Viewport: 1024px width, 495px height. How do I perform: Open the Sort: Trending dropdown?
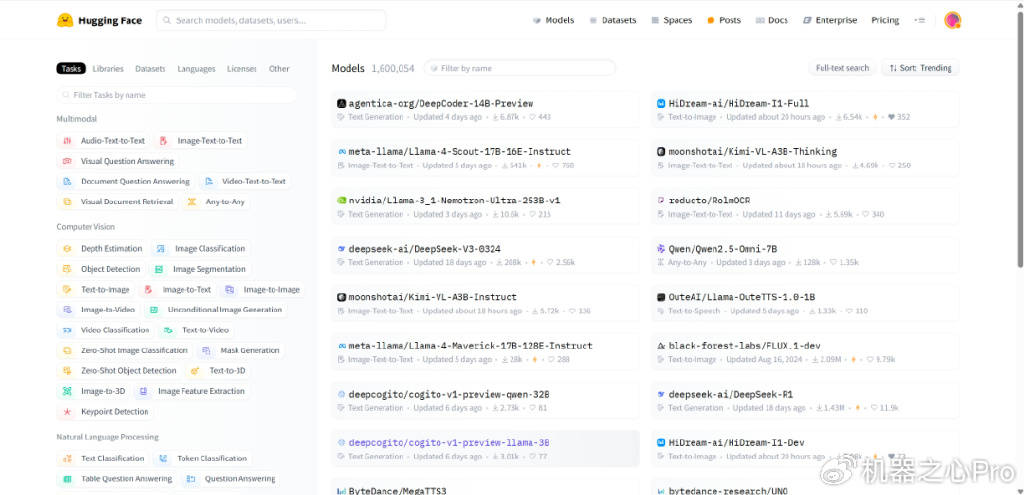920,68
